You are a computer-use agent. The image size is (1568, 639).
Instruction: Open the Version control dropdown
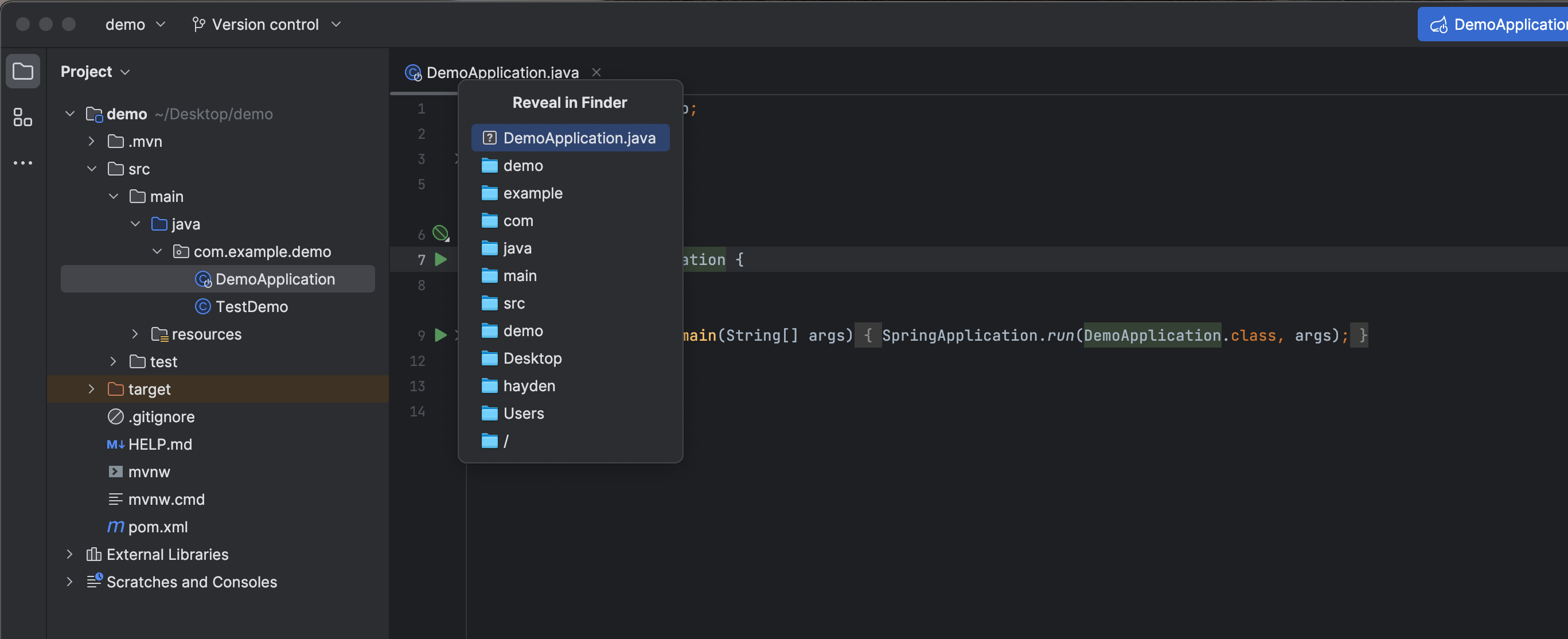[x=266, y=24]
